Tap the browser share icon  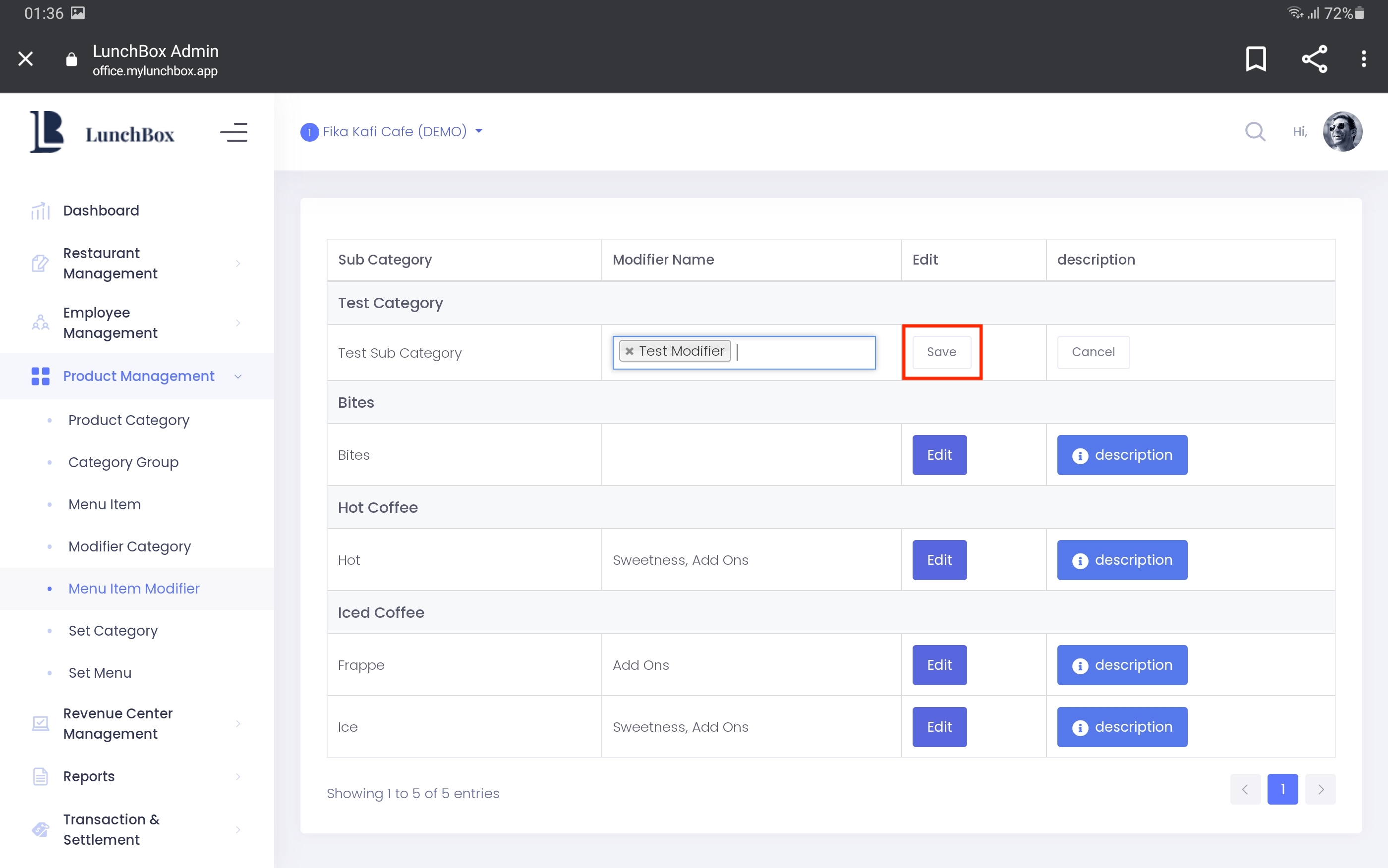coord(1314,58)
